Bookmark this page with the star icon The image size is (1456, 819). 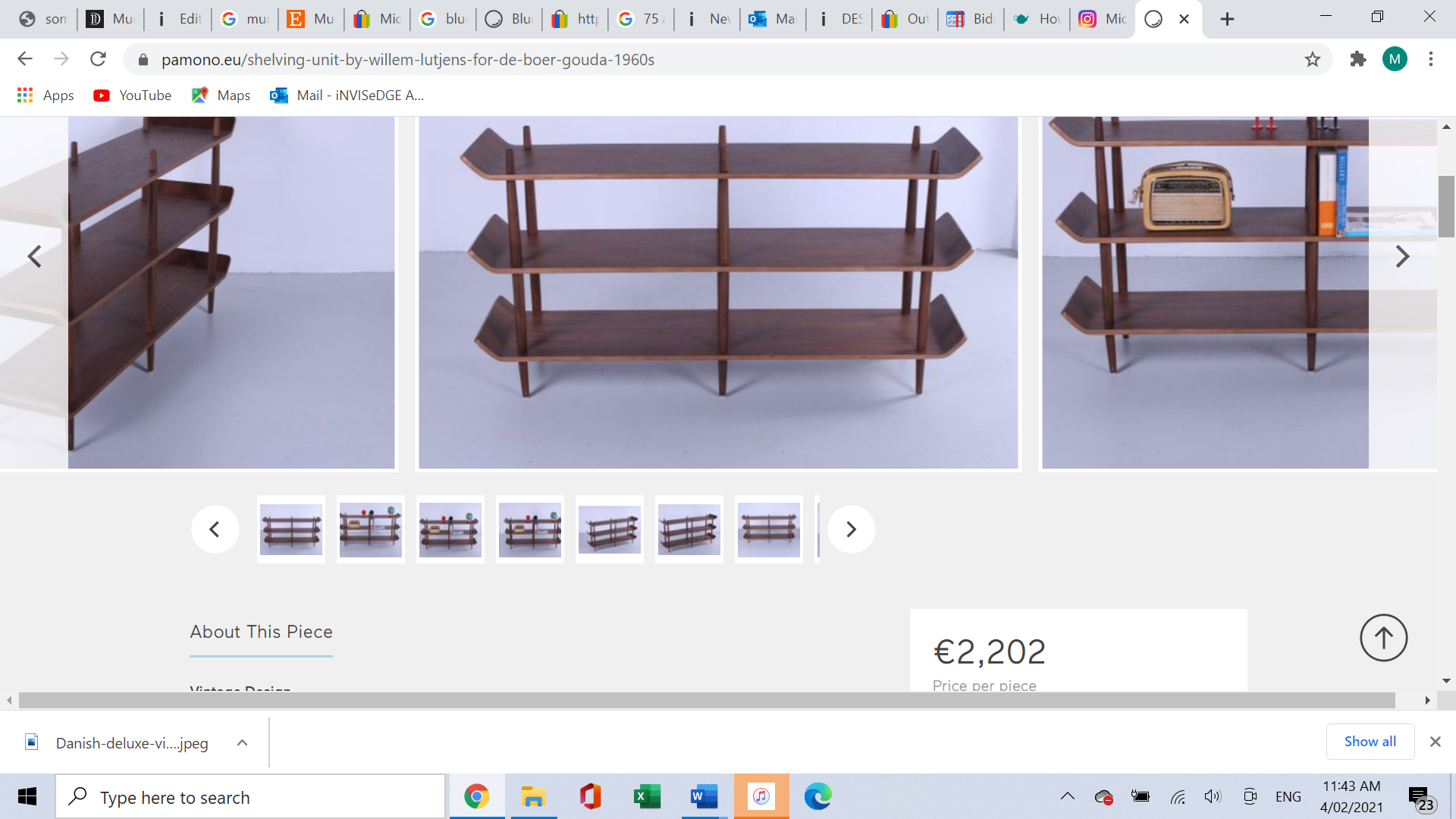[1313, 59]
